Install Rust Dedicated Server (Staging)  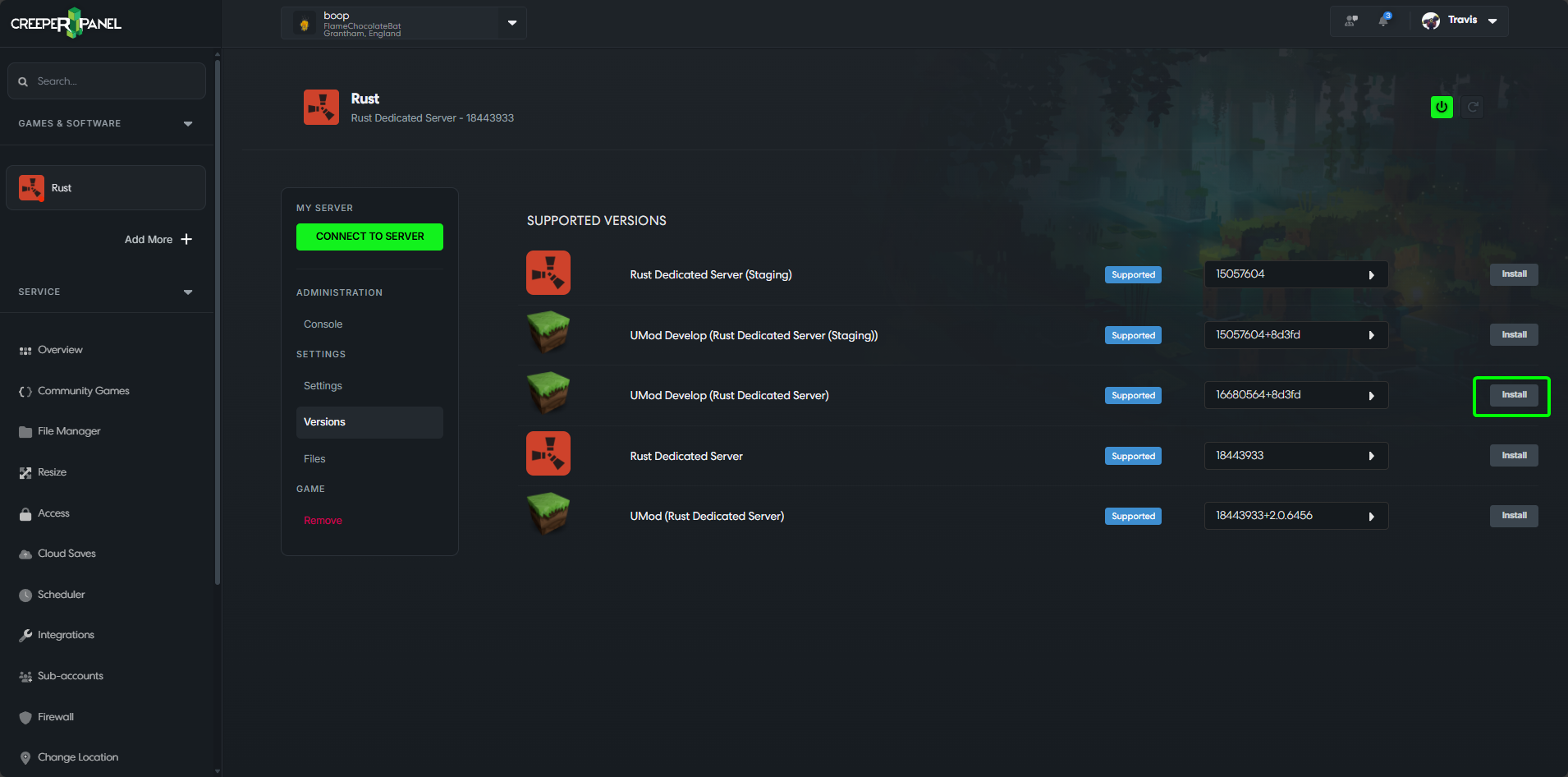(x=1514, y=274)
